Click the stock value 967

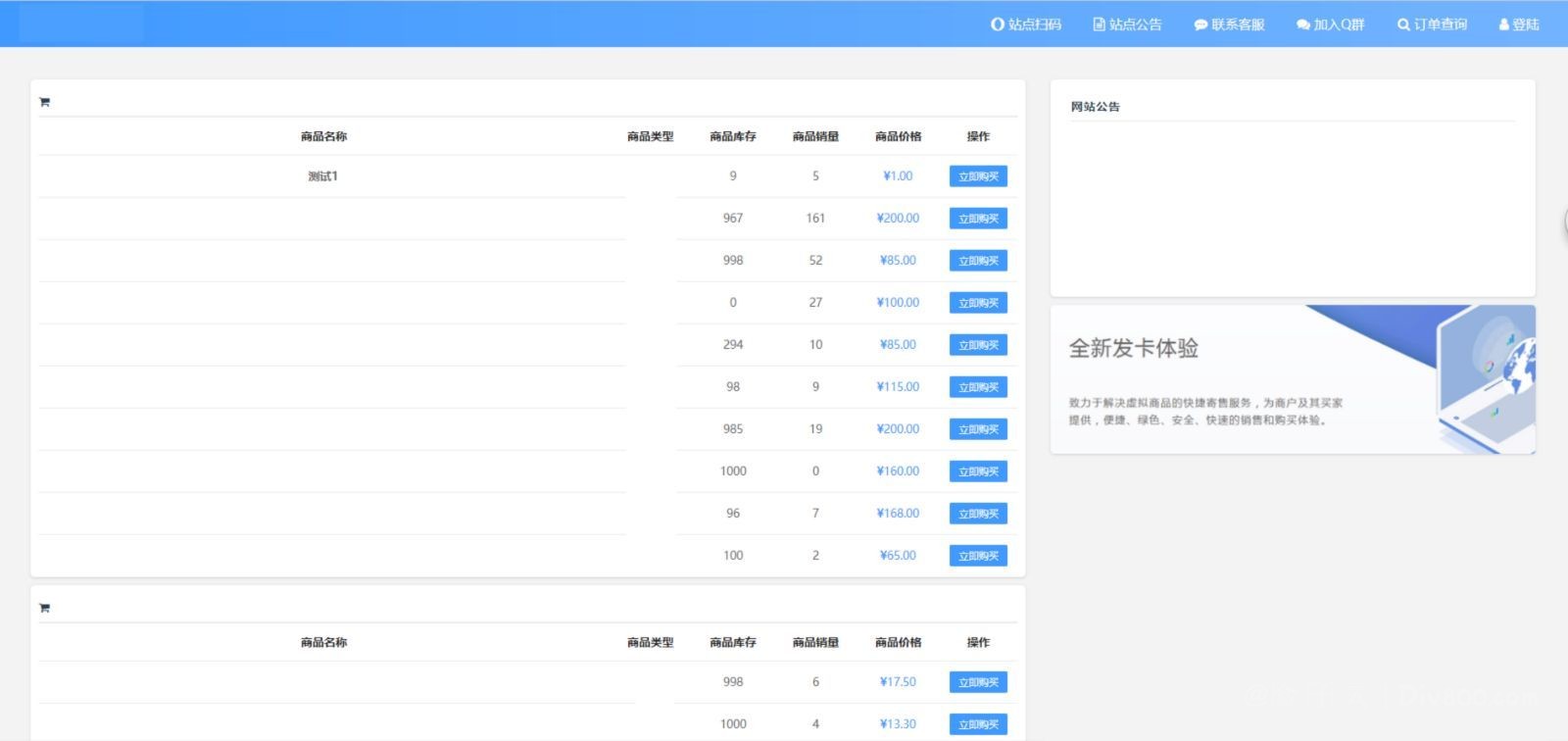click(x=733, y=219)
